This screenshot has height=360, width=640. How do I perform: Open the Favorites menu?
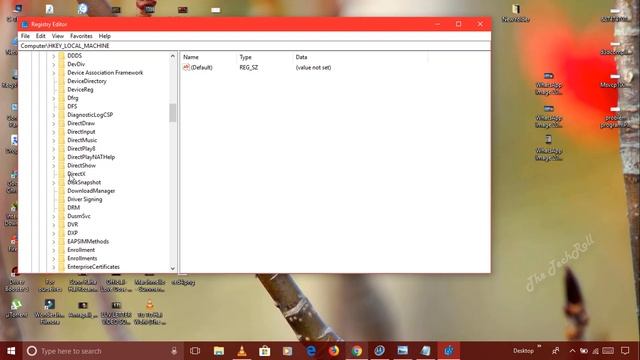pos(81,36)
